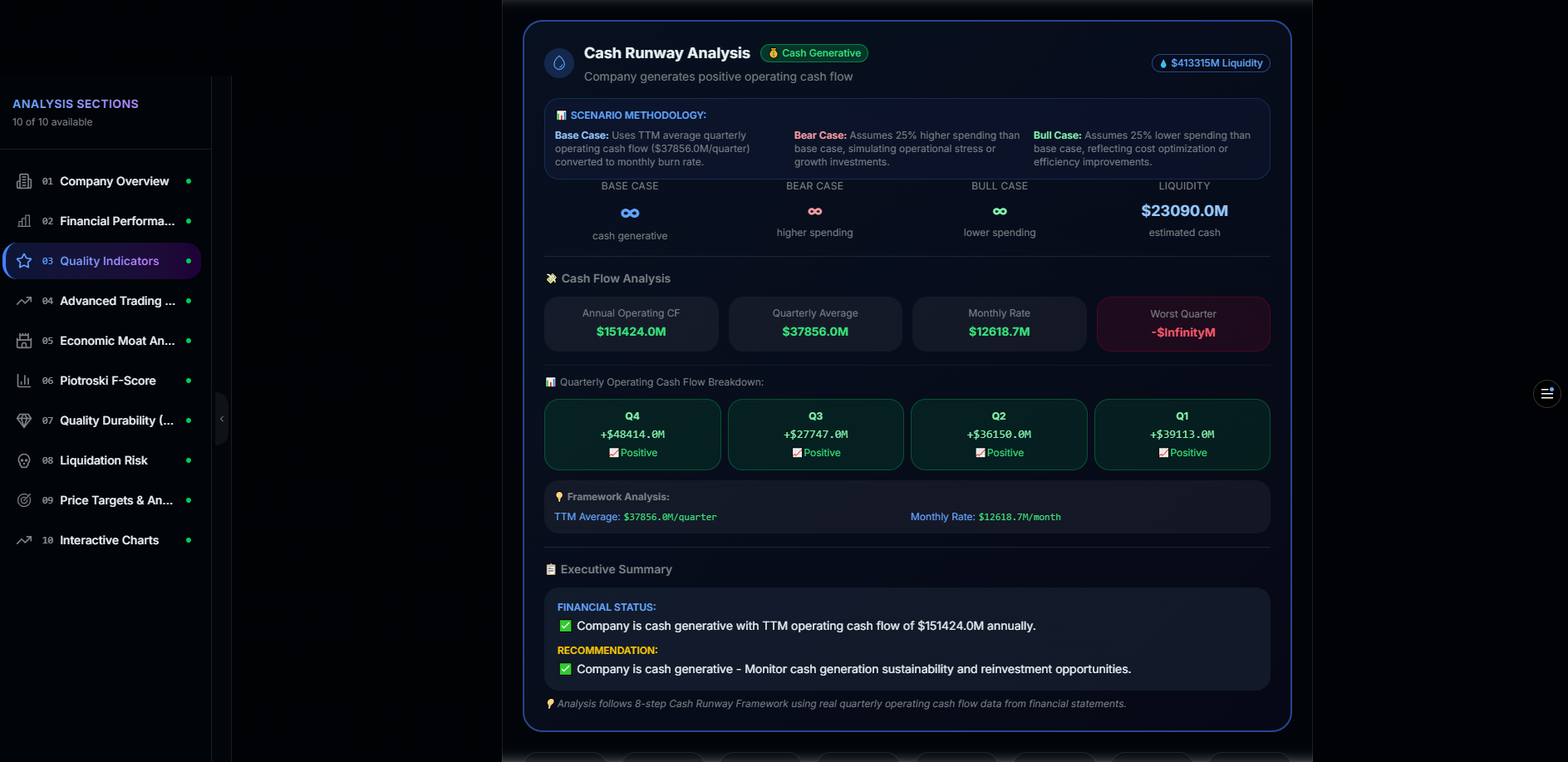
Task: Click the $23090.0M liquidity value
Action: pyautogui.click(x=1184, y=211)
